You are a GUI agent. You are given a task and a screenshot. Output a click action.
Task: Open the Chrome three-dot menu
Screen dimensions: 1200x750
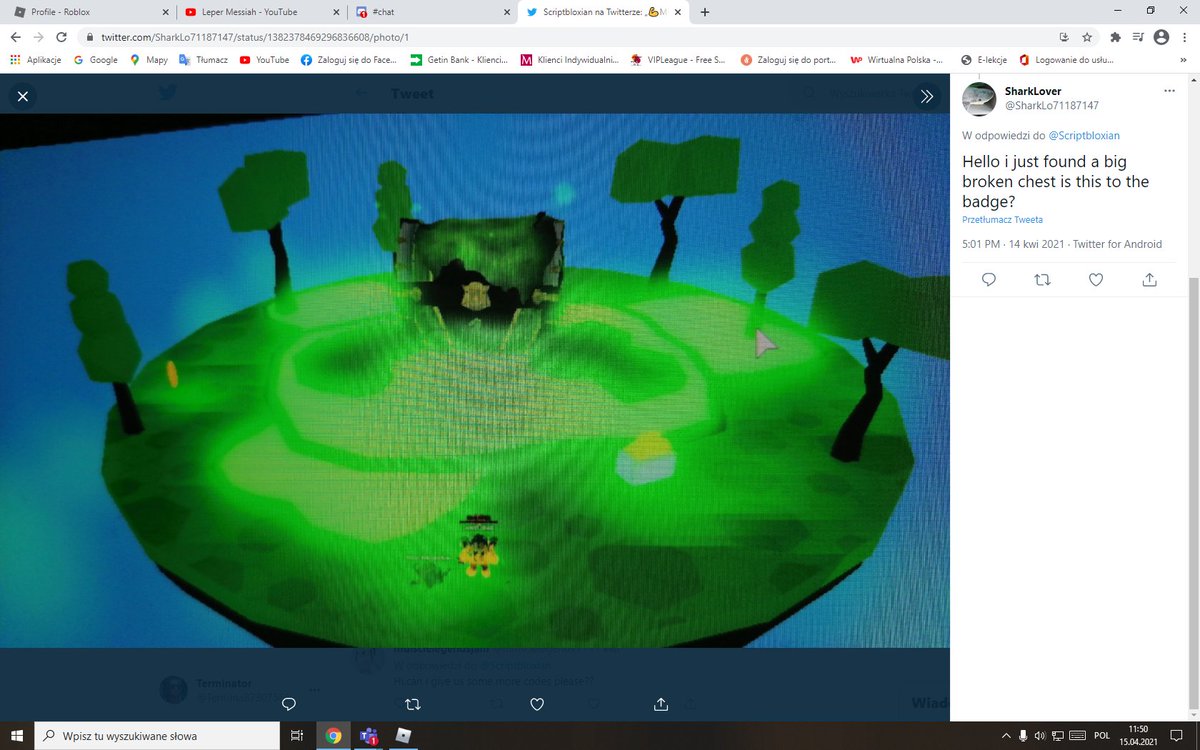pyautogui.click(x=1184, y=37)
